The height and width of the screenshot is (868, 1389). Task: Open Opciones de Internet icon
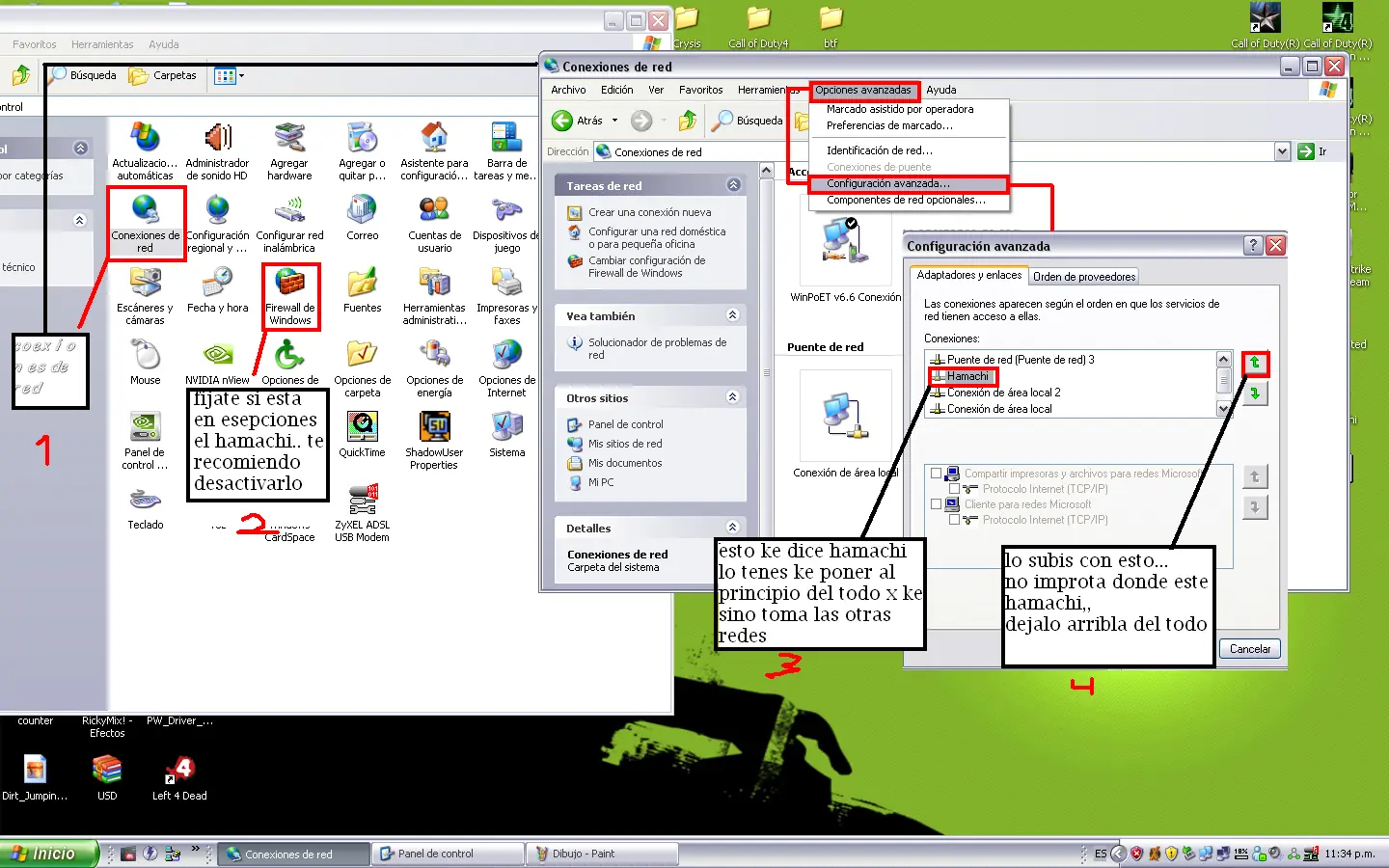click(x=506, y=367)
